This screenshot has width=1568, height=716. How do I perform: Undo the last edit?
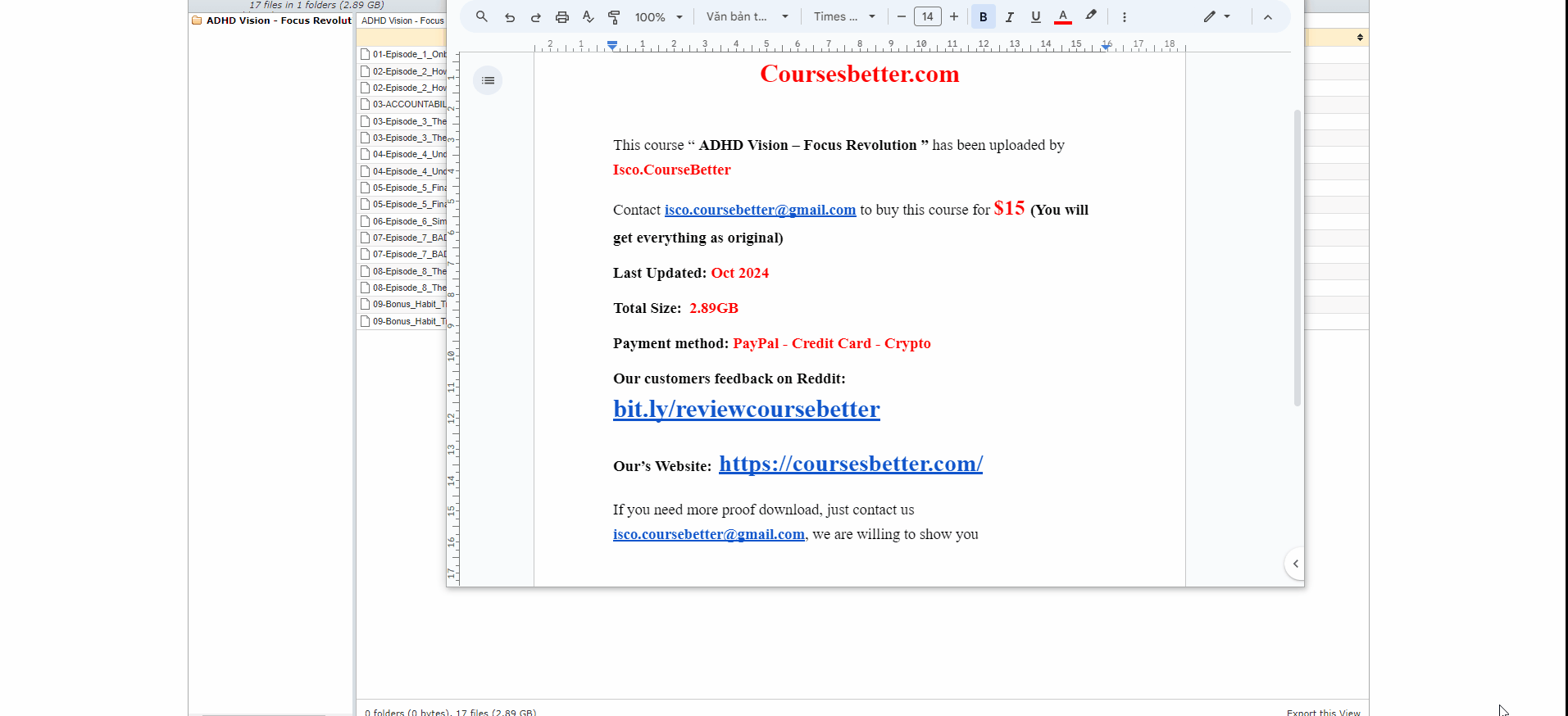click(x=509, y=17)
